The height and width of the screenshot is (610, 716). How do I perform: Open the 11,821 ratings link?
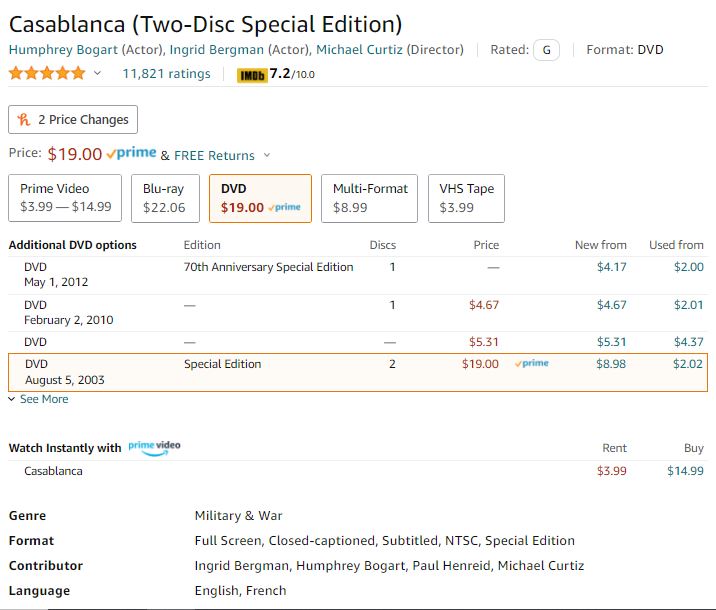click(166, 74)
